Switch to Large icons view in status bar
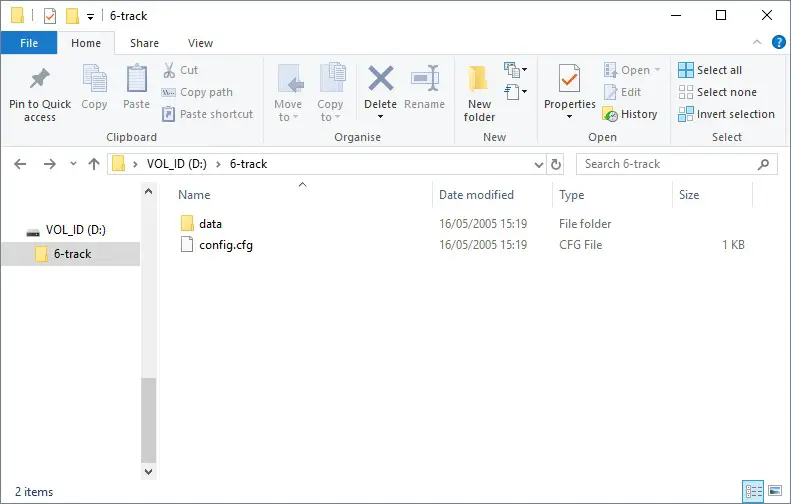Screen dimensions: 791x504 tap(775, 490)
